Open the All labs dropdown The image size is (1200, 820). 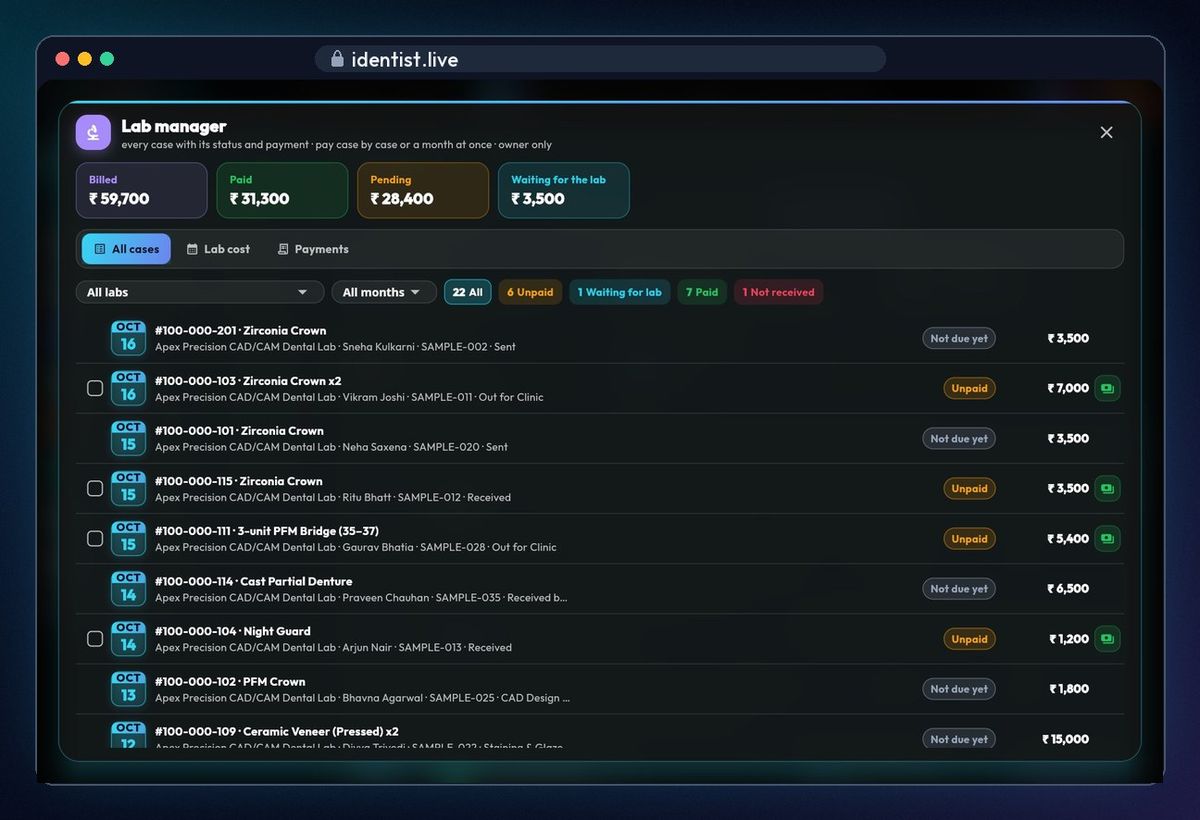[x=200, y=292]
